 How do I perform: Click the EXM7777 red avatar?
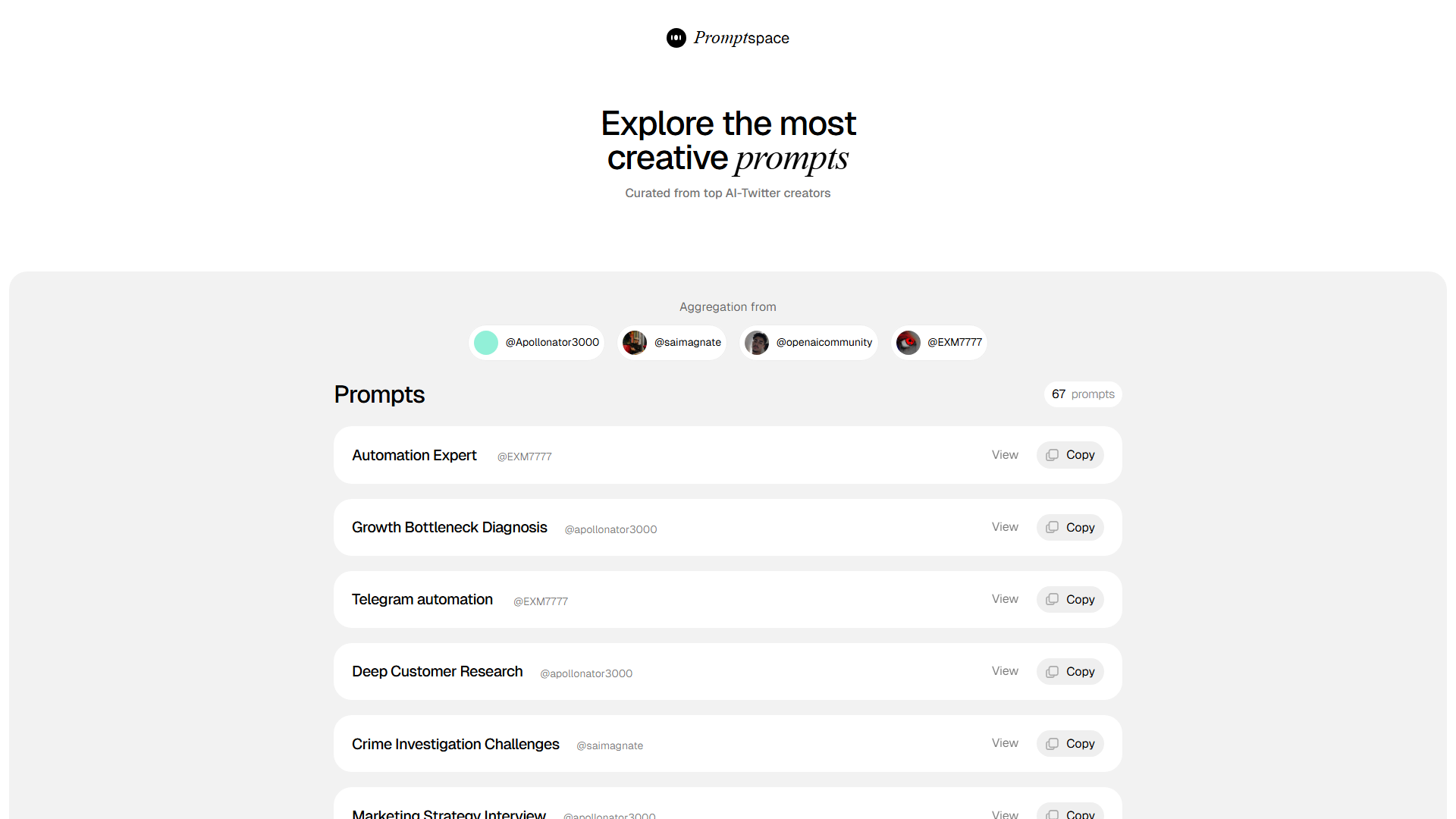908,343
